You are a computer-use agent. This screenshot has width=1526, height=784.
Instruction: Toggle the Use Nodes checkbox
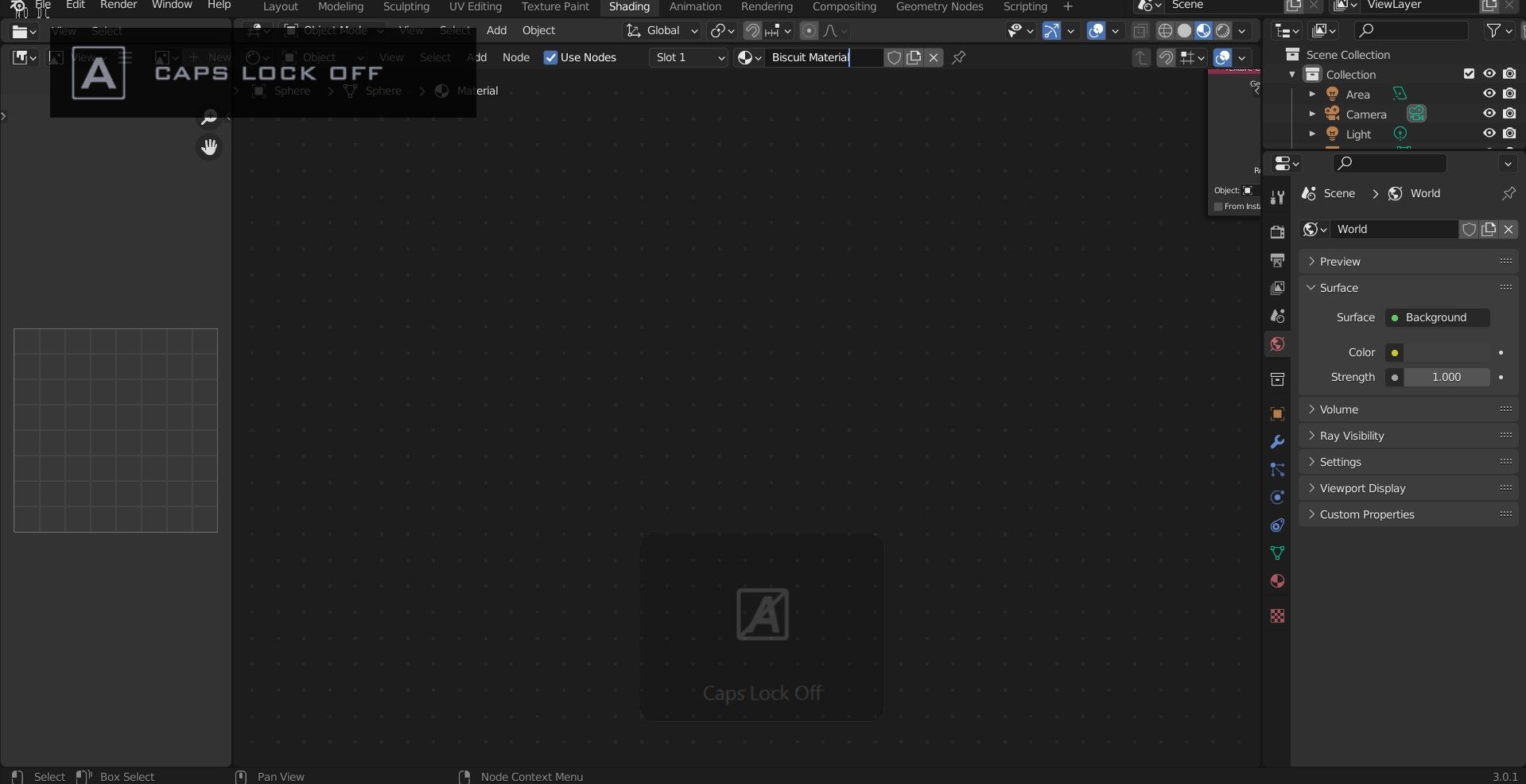pos(550,57)
